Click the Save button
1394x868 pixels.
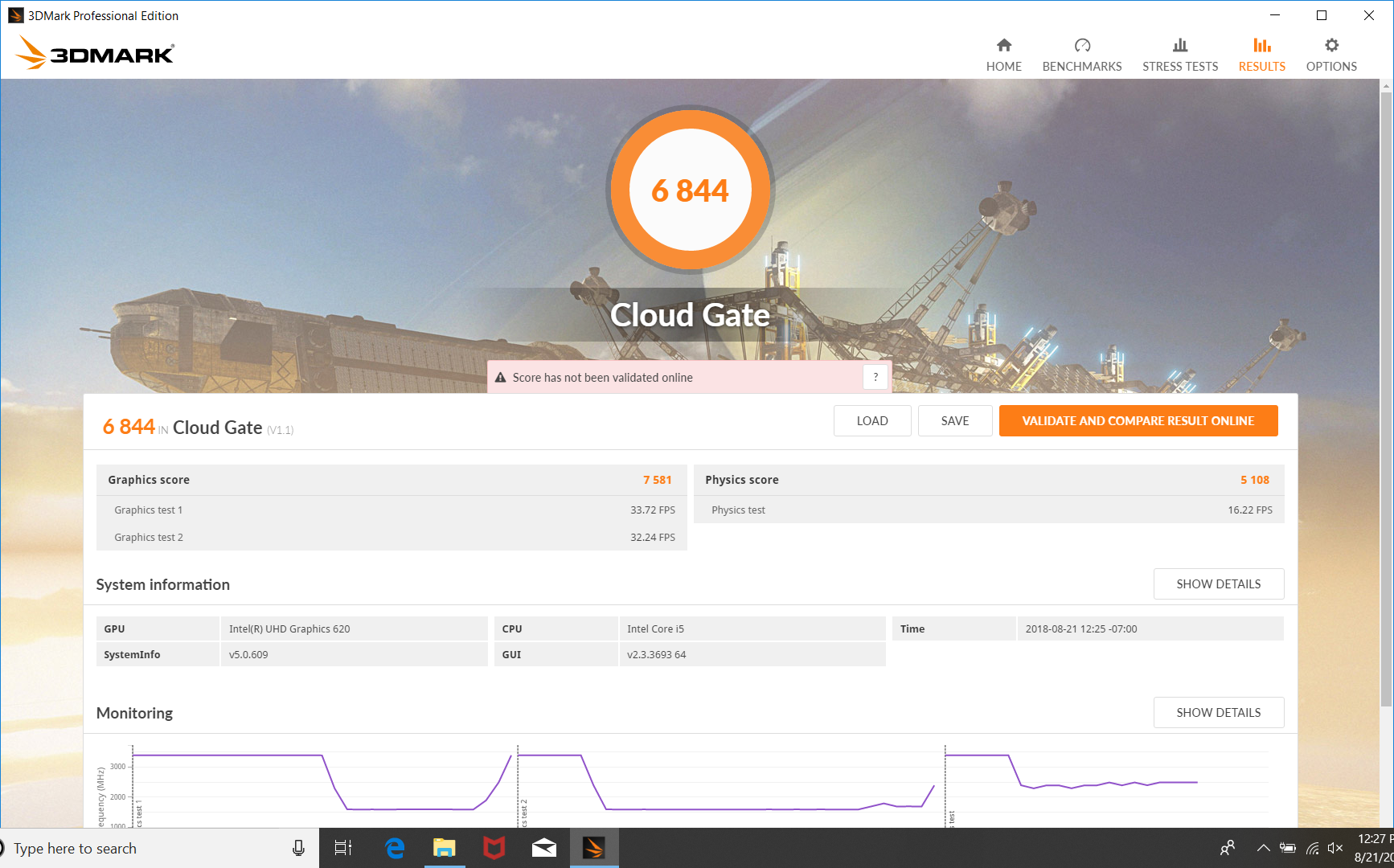point(955,420)
